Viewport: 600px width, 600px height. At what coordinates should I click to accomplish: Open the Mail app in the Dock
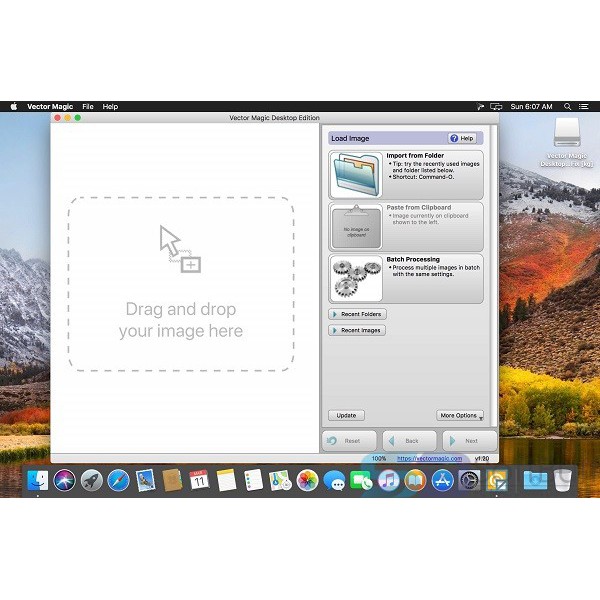click(x=145, y=480)
